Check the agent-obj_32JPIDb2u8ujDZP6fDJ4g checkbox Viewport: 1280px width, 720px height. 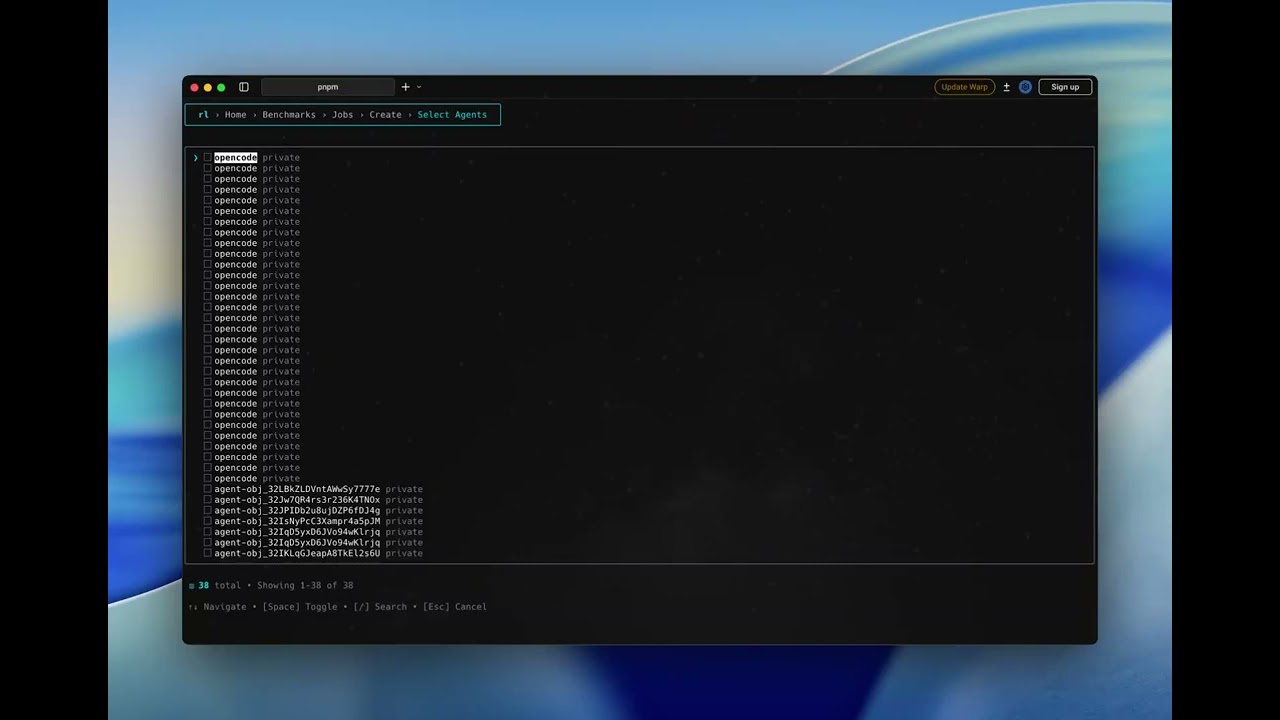pyautogui.click(x=207, y=511)
